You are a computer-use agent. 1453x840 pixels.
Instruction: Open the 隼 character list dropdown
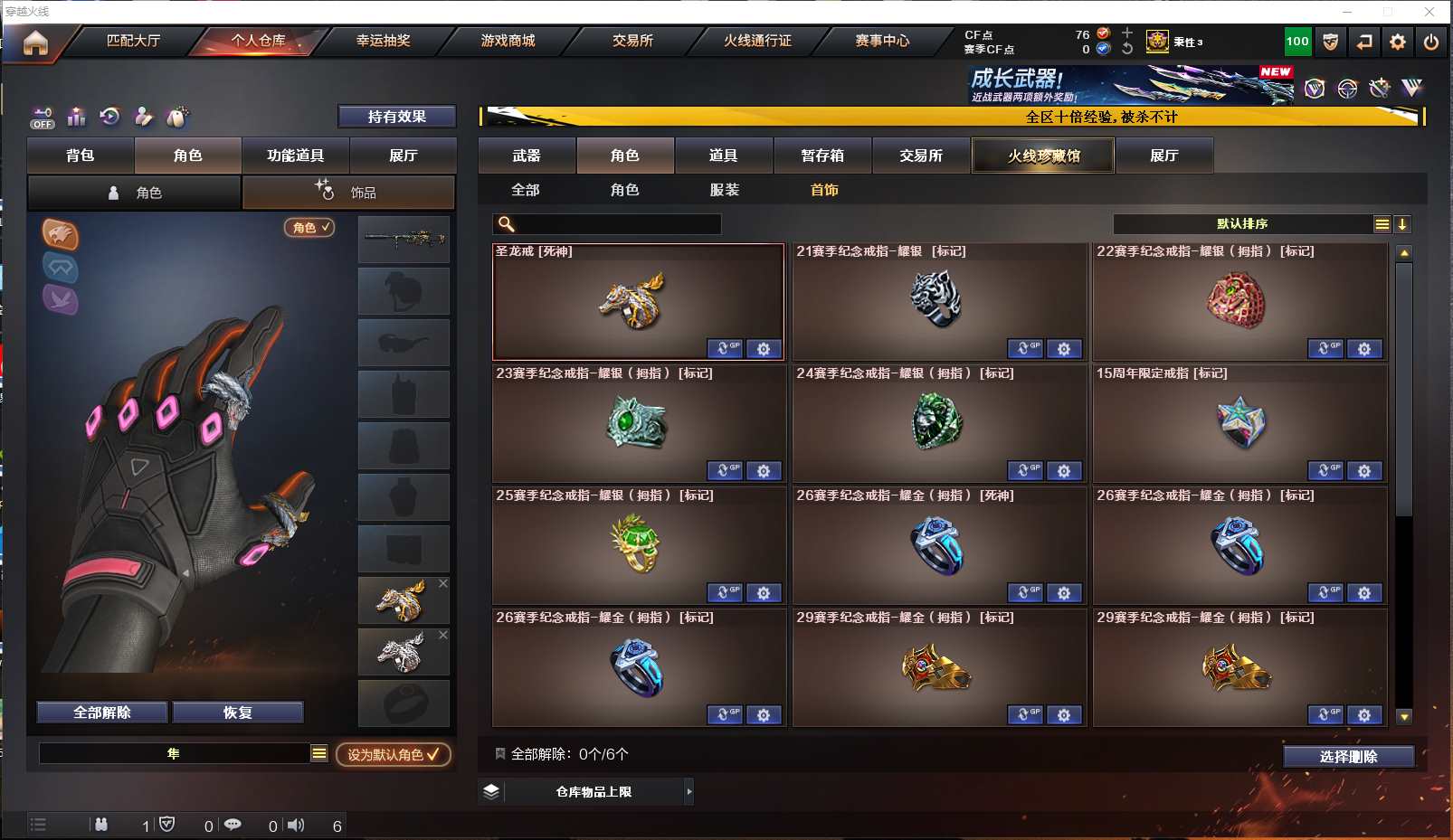click(319, 753)
